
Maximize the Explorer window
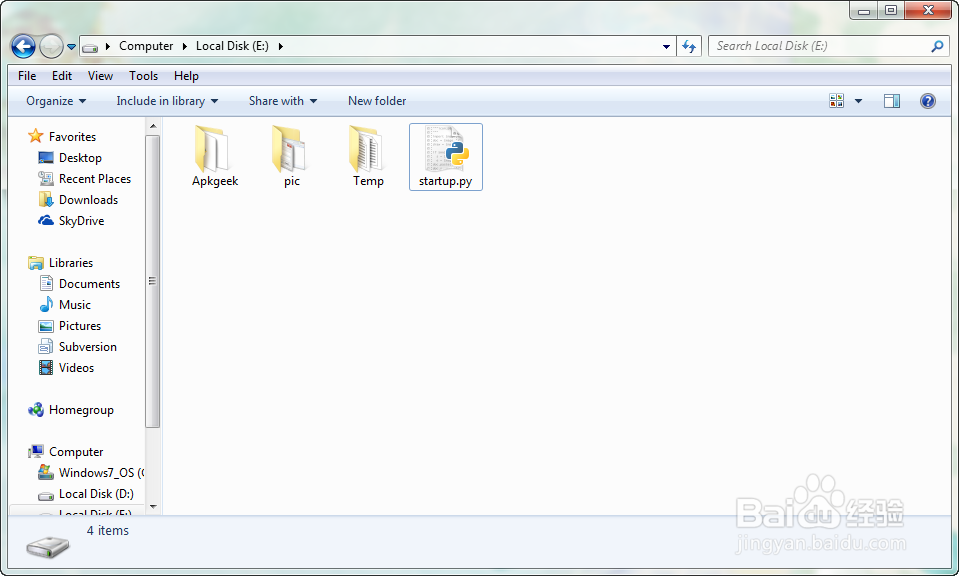click(x=891, y=10)
